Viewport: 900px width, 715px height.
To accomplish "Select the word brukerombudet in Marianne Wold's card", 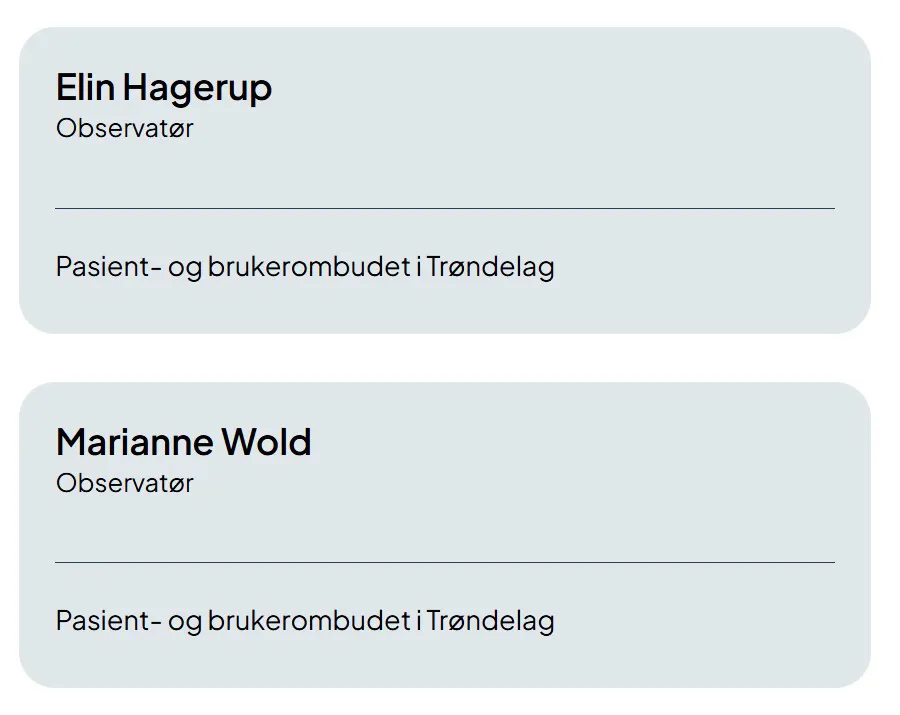I will (309, 621).
